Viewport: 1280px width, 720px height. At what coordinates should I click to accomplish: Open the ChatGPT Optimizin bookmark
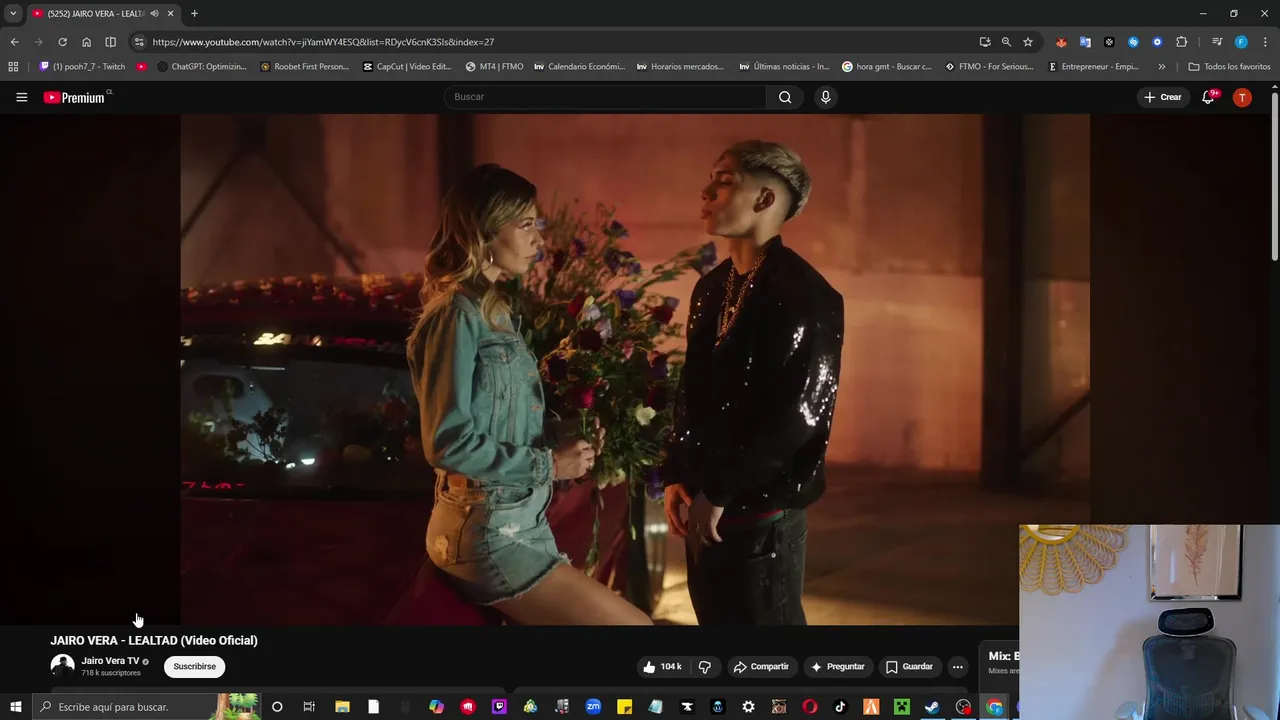tap(202, 67)
